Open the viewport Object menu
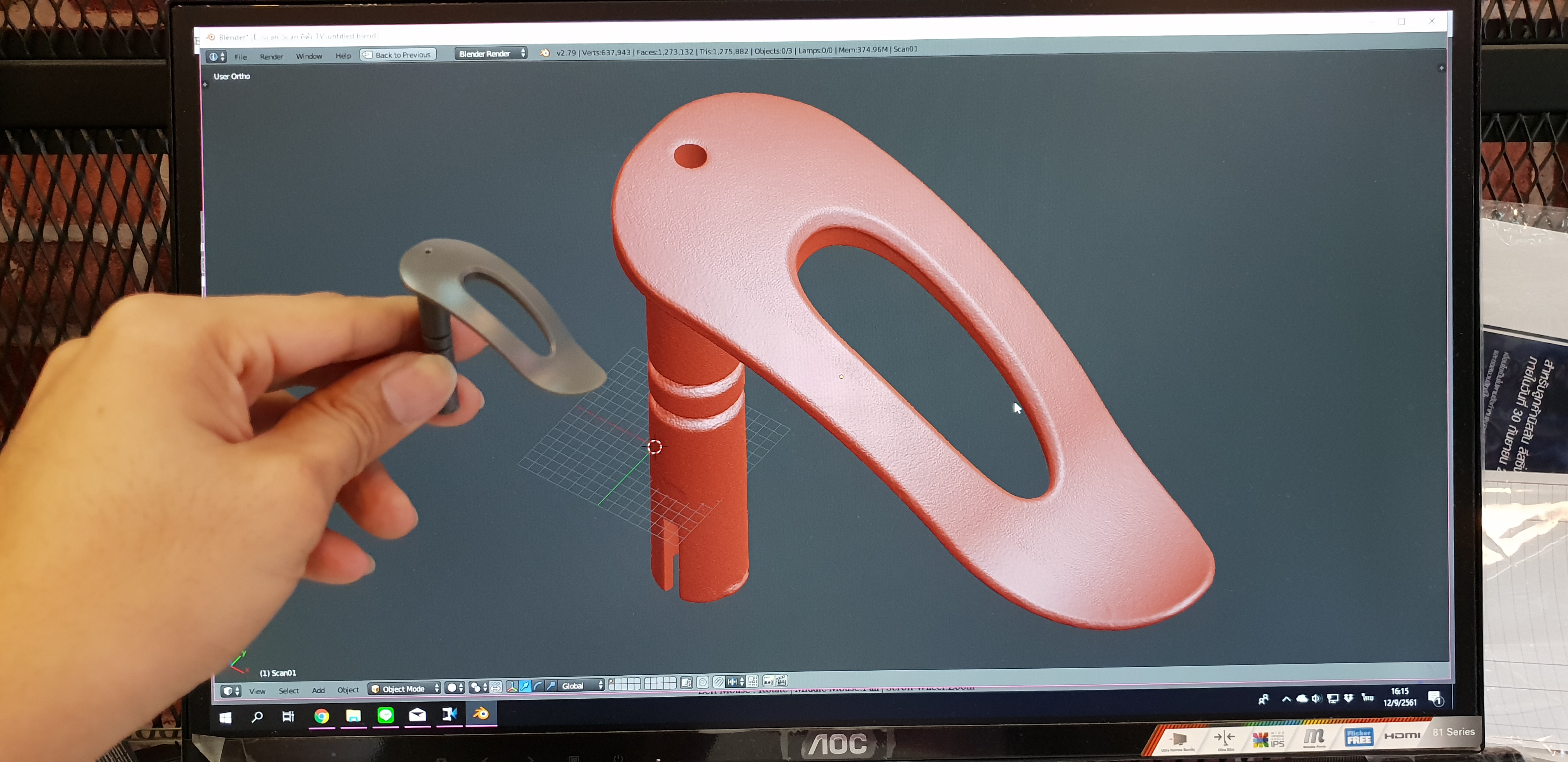This screenshot has width=1568, height=762. click(x=348, y=690)
